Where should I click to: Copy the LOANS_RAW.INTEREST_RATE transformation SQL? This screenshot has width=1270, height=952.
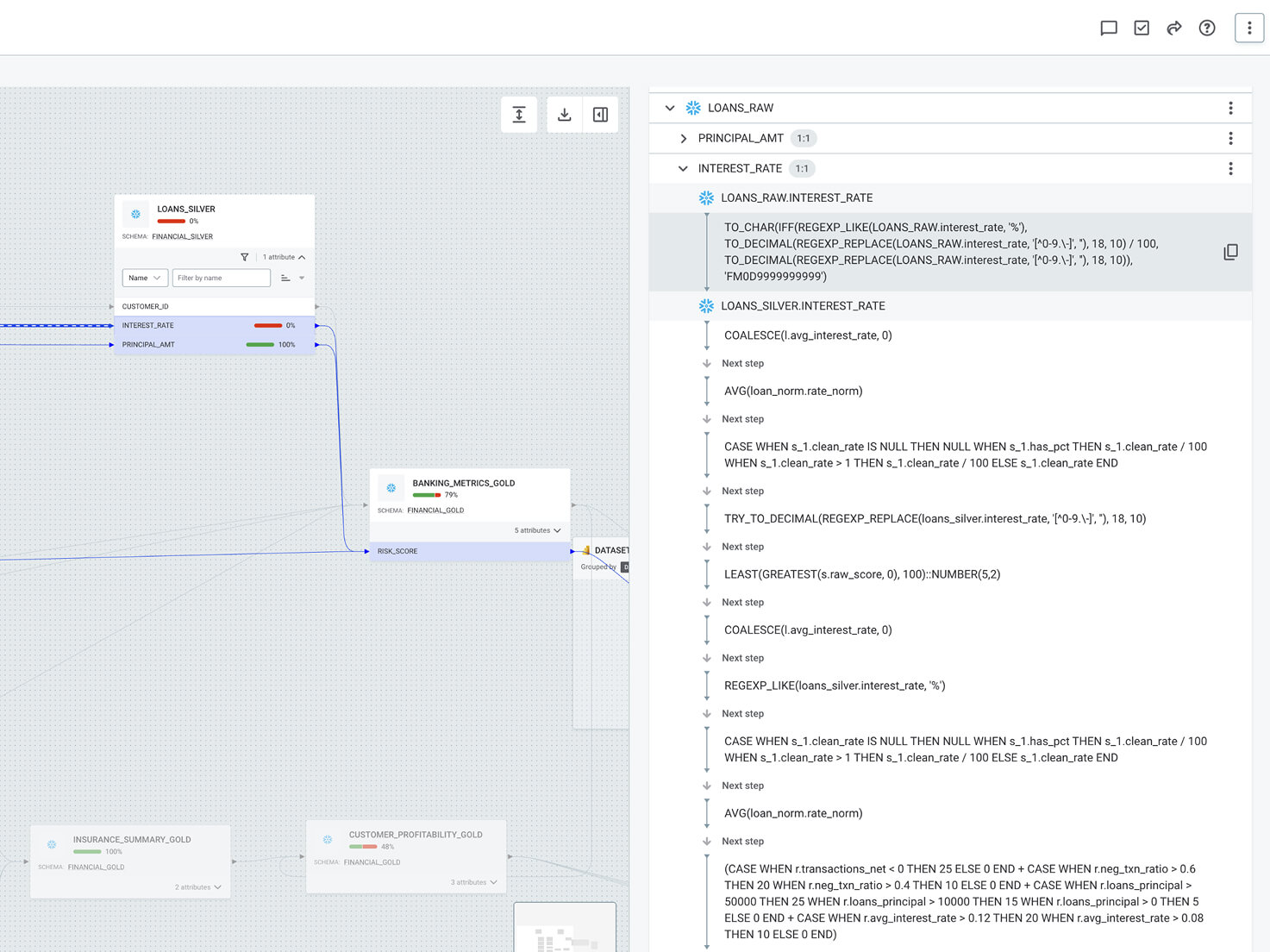1230,251
